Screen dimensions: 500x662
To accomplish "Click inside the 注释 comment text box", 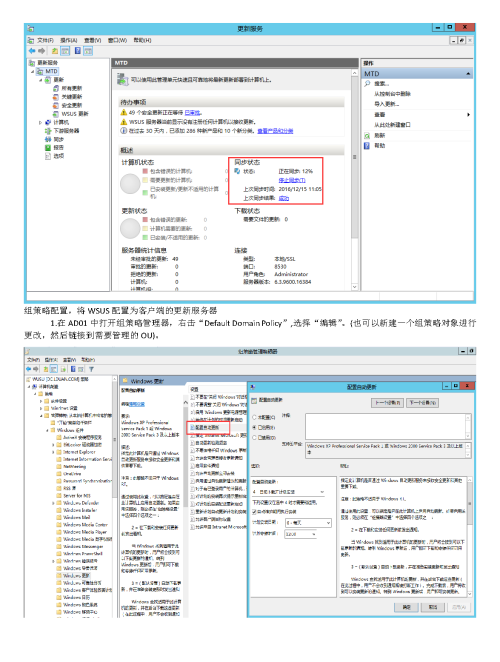I will coord(387,426).
